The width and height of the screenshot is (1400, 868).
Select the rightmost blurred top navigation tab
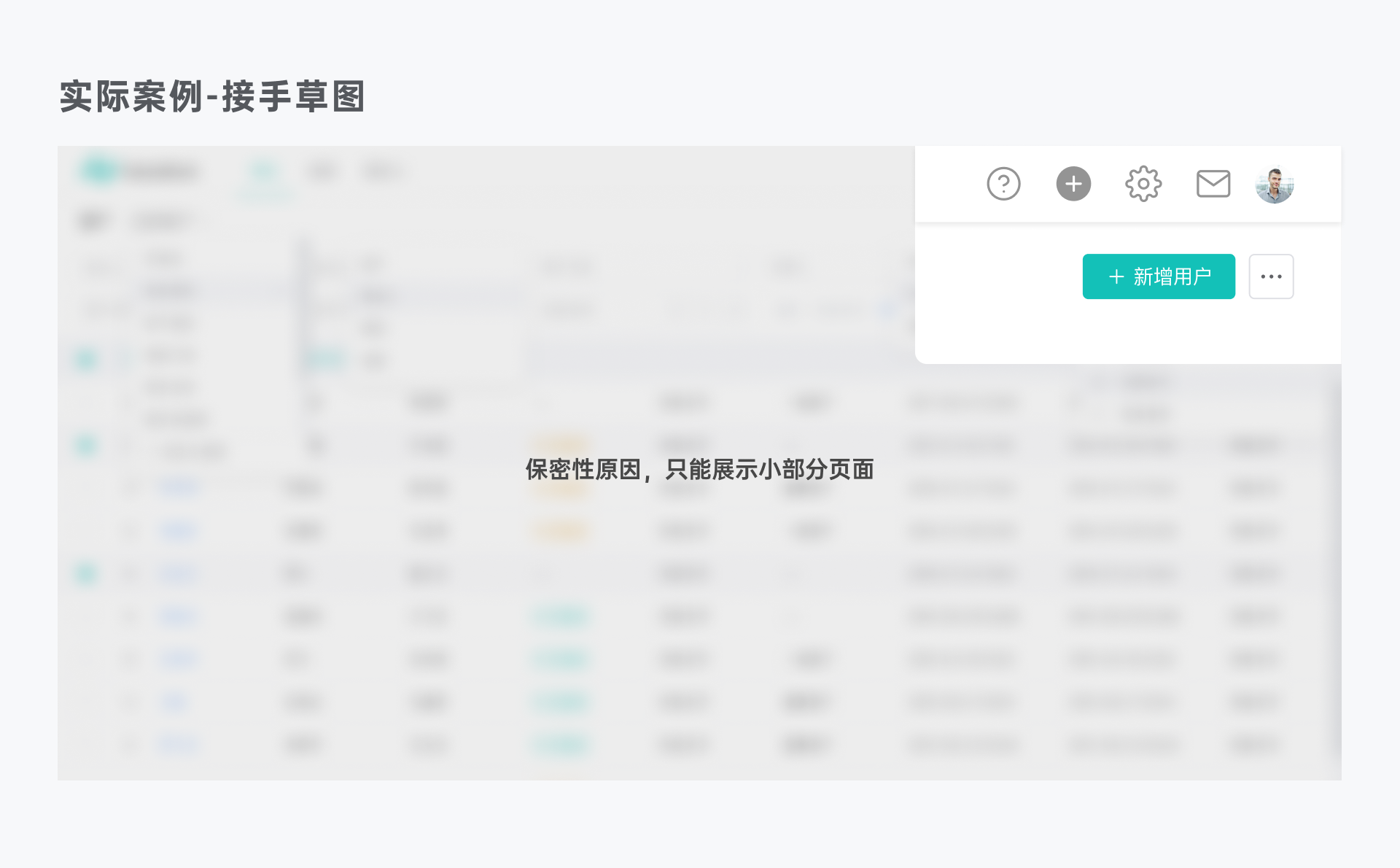pyautogui.click(x=382, y=172)
